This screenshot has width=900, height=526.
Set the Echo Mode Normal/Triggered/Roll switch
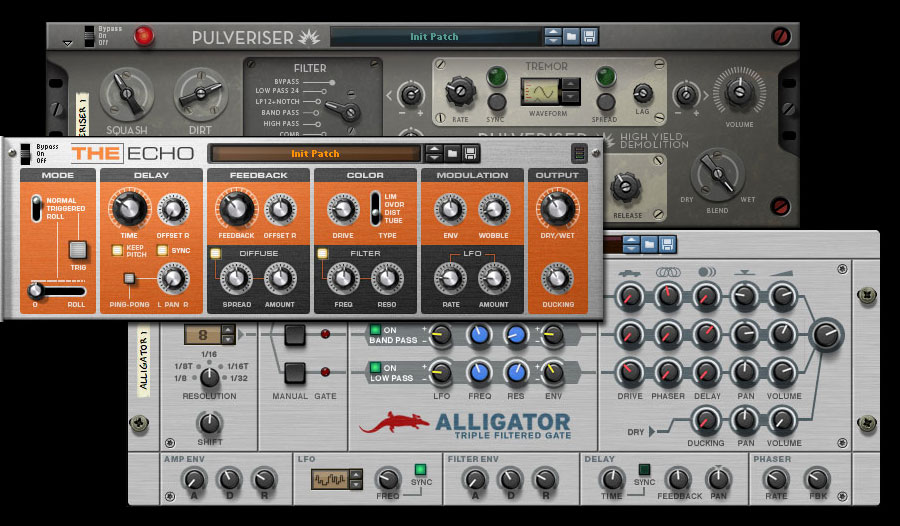[x=36, y=208]
